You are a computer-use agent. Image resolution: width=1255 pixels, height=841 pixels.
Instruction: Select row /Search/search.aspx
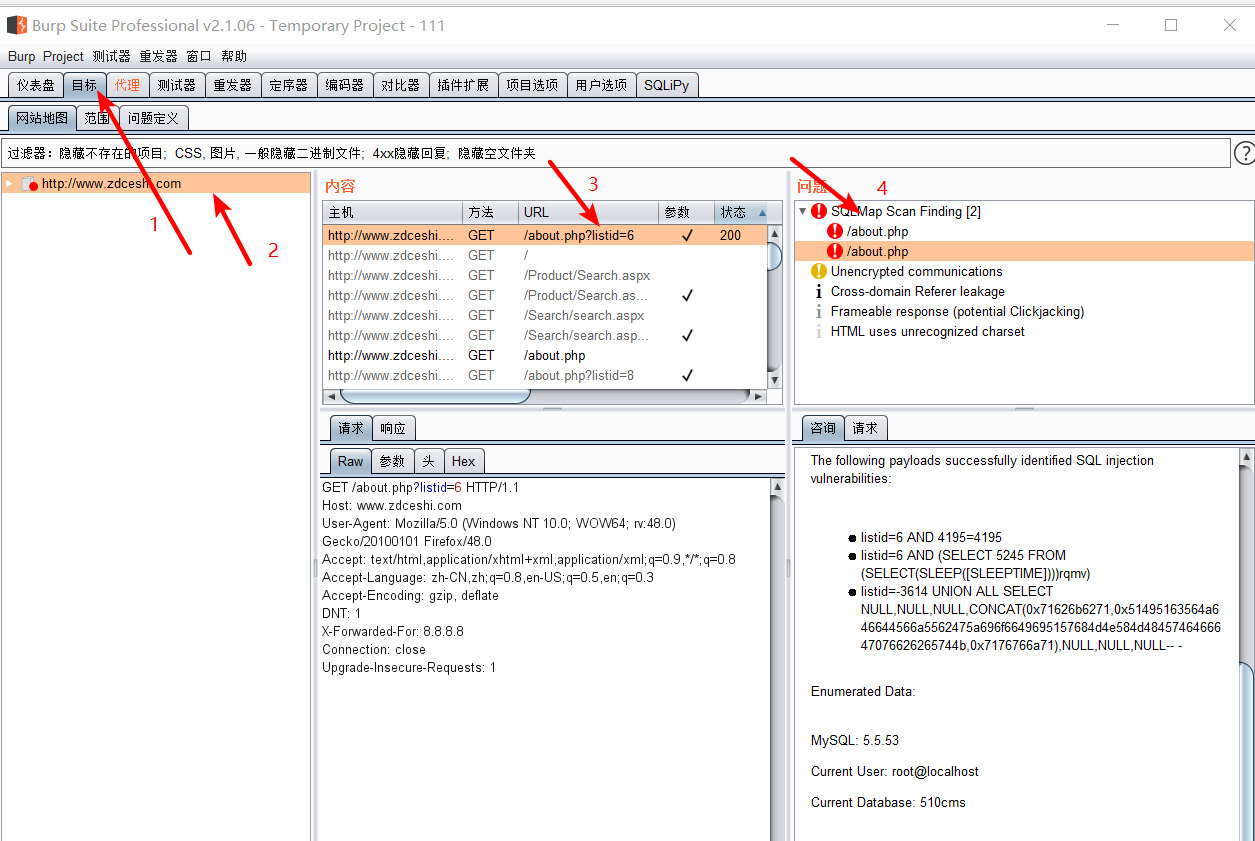coord(545,315)
